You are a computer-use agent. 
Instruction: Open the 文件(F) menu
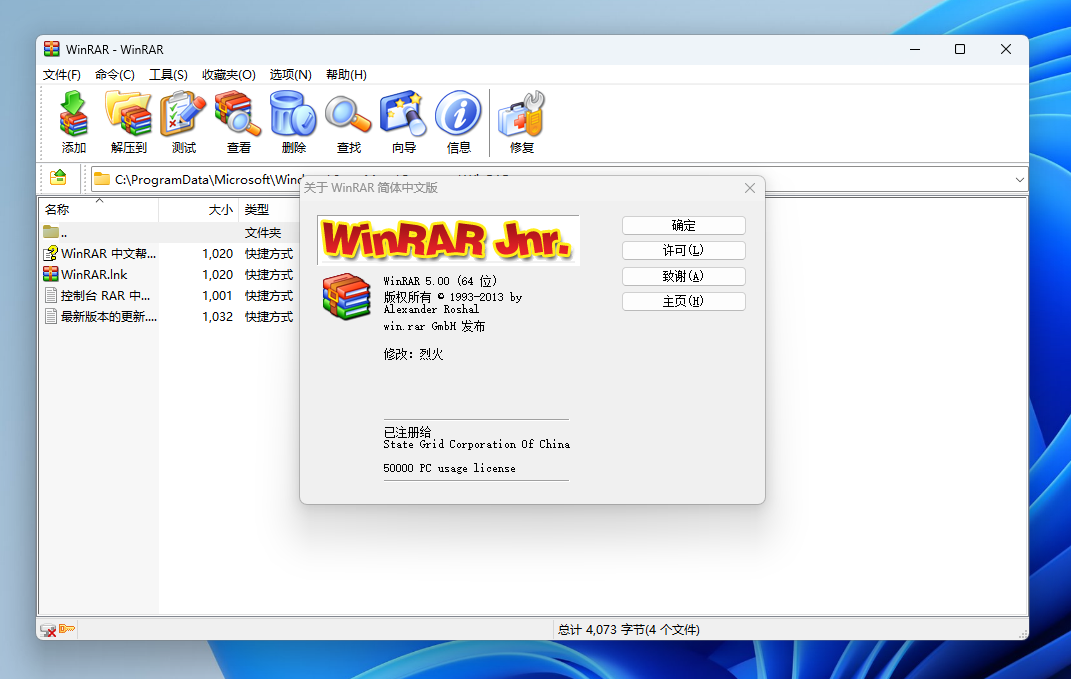(x=61, y=74)
